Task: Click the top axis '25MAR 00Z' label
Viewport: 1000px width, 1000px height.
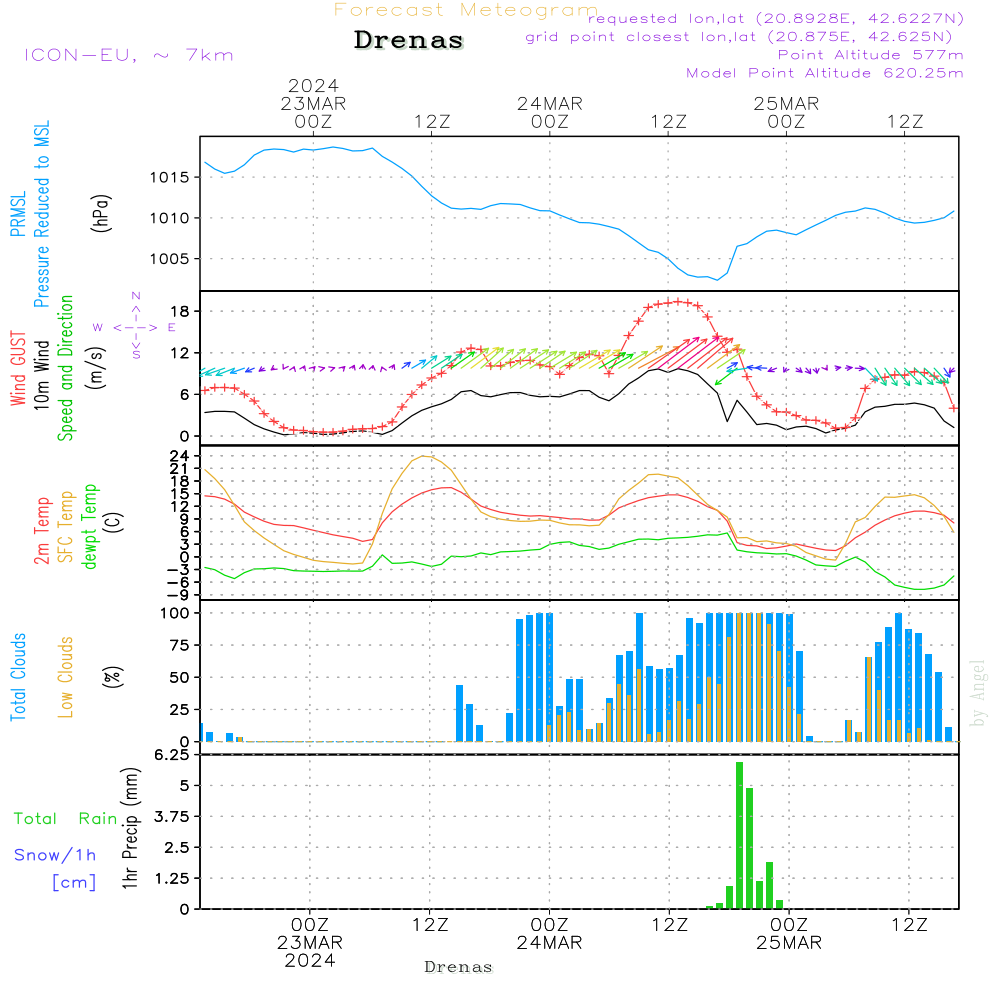Action: (x=786, y=112)
